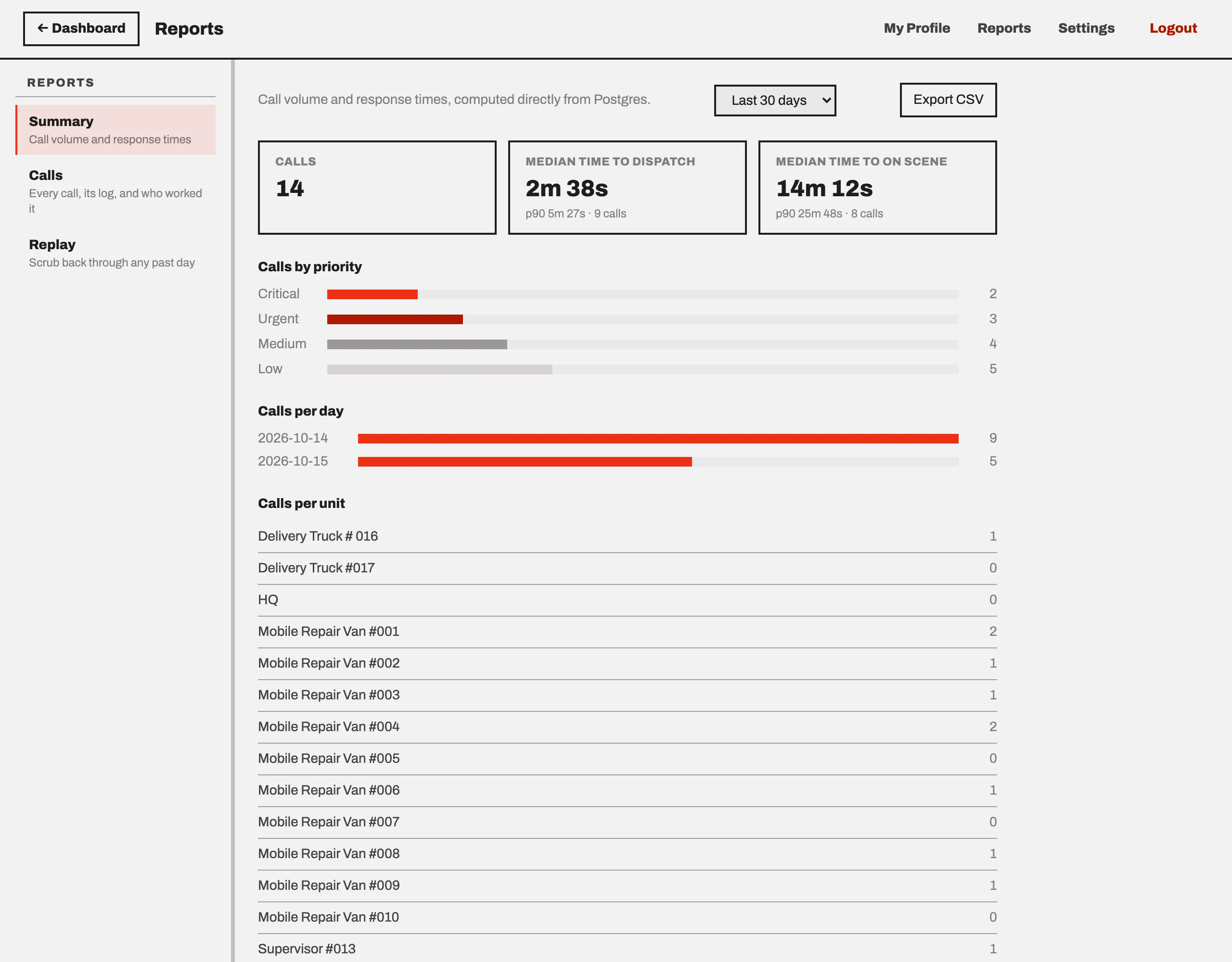The height and width of the screenshot is (962, 1232).
Task: Click the Export CSV button
Action: (948, 100)
